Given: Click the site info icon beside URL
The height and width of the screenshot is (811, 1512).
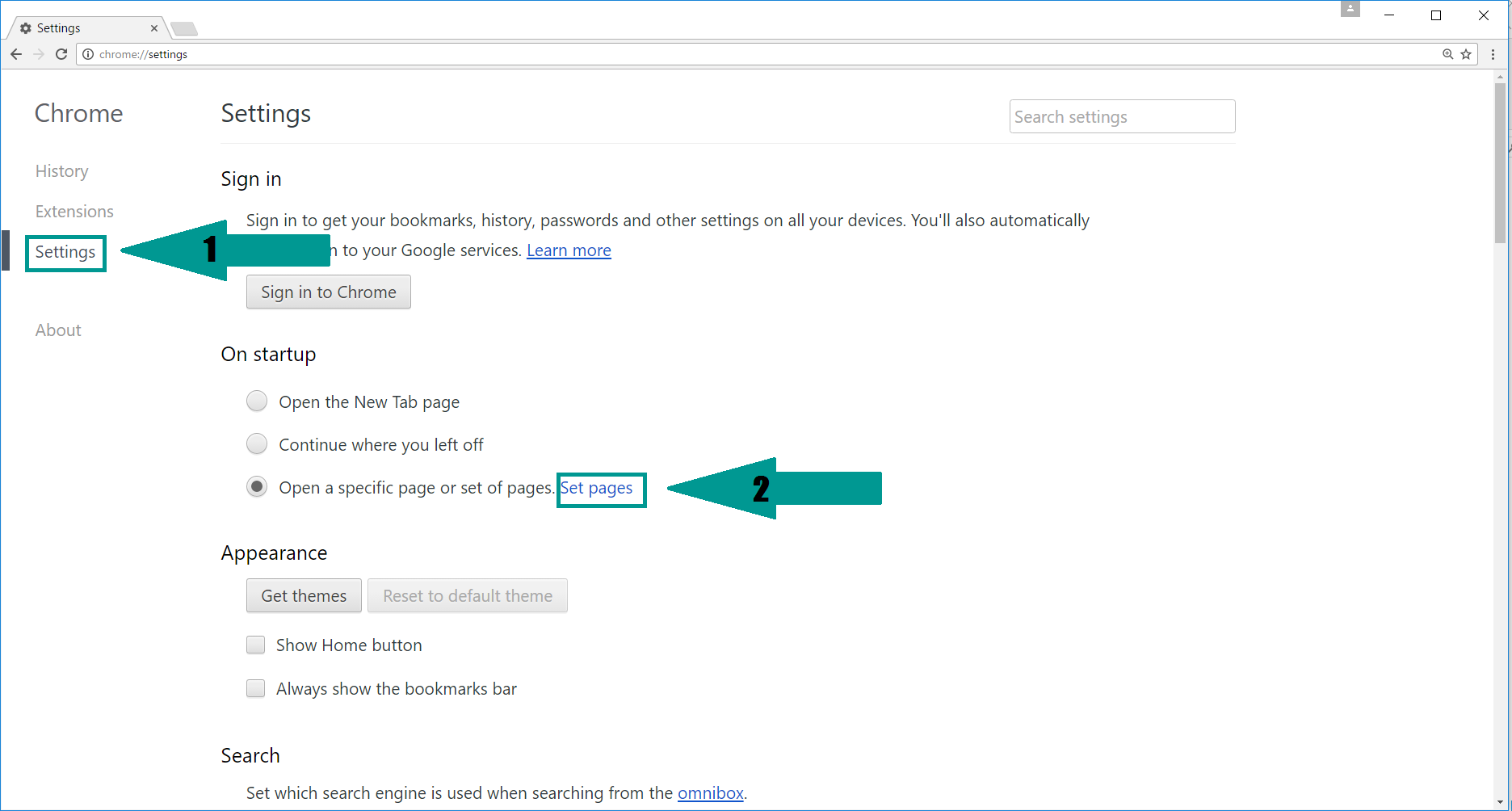Looking at the screenshot, I should click(x=88, y=54).
